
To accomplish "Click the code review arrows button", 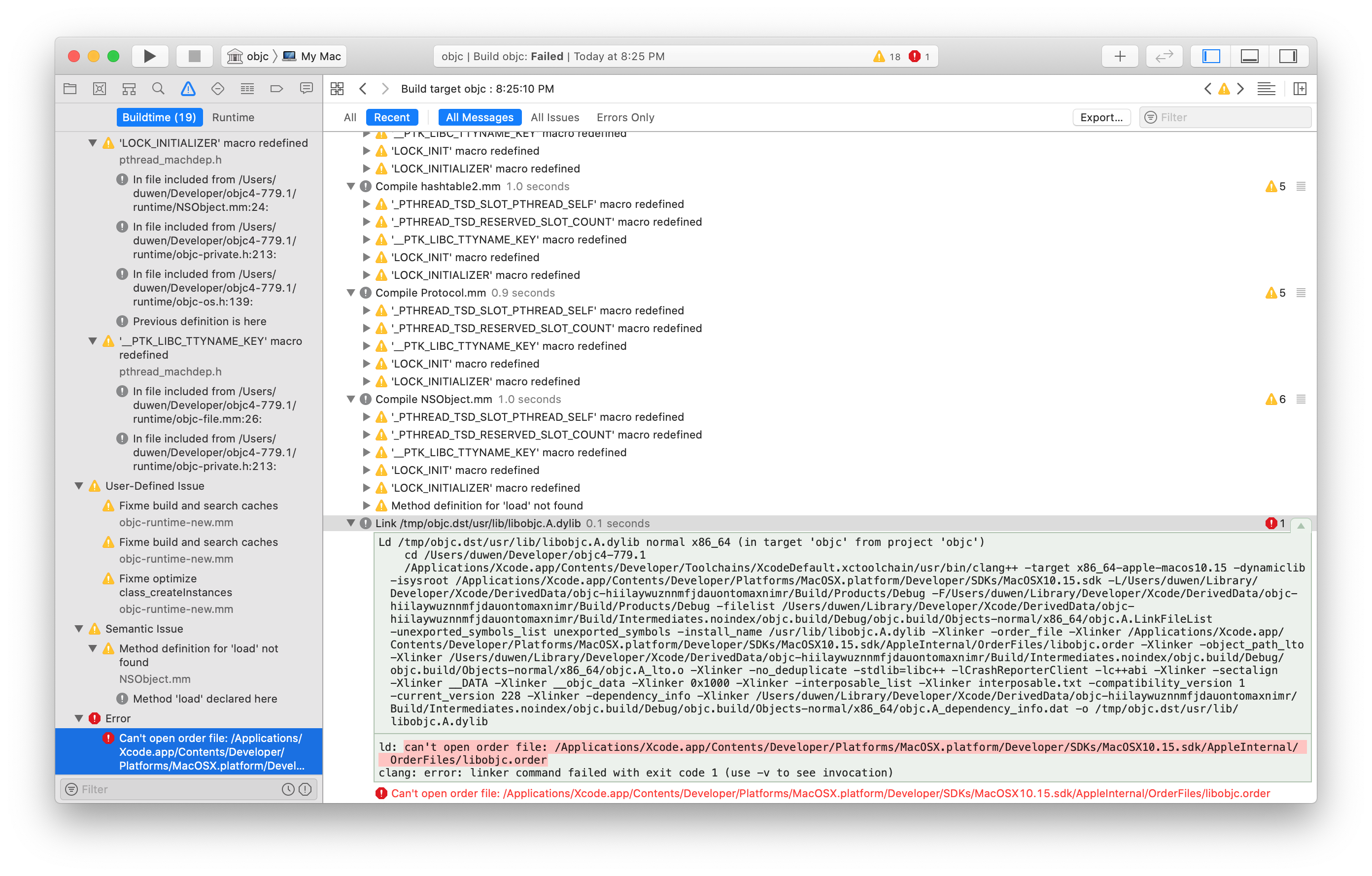I will 1164,56.
